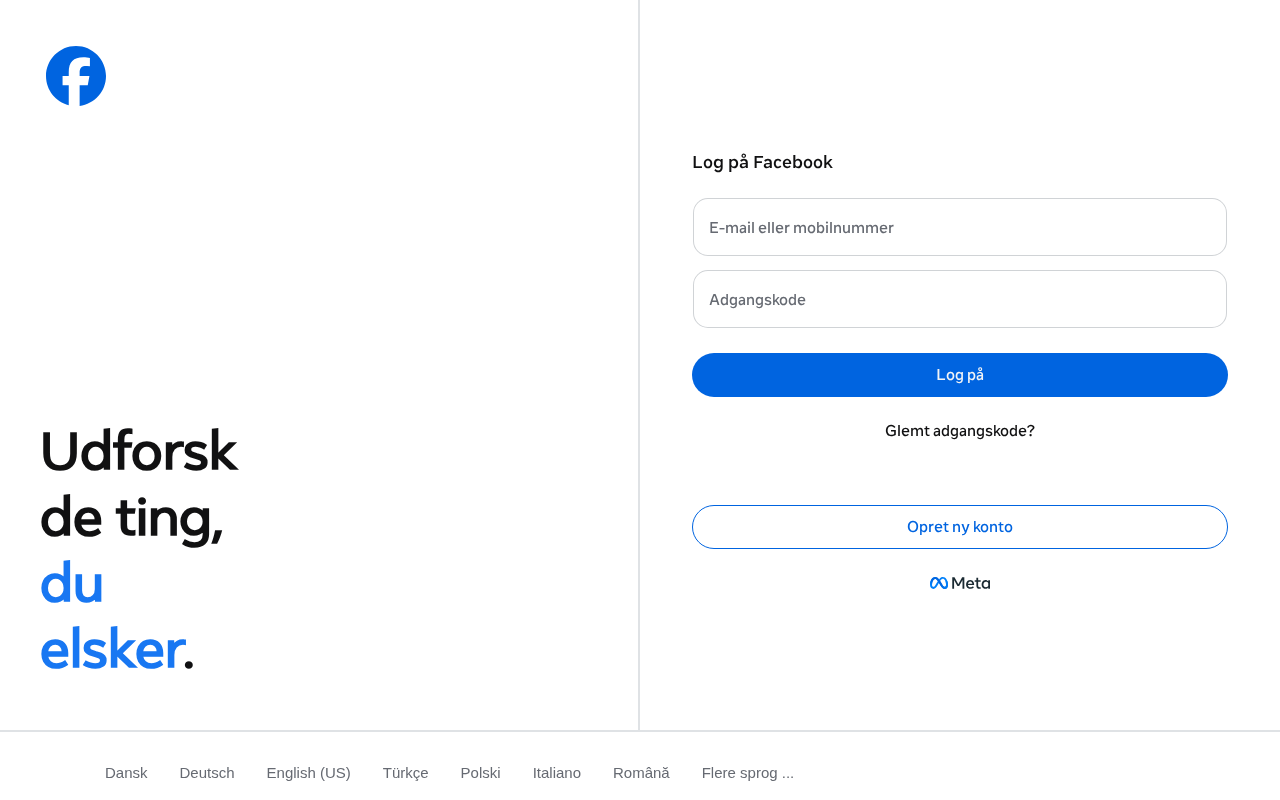Click the Log på Facebook heading

pyautogui.click(x=762, y=162)
